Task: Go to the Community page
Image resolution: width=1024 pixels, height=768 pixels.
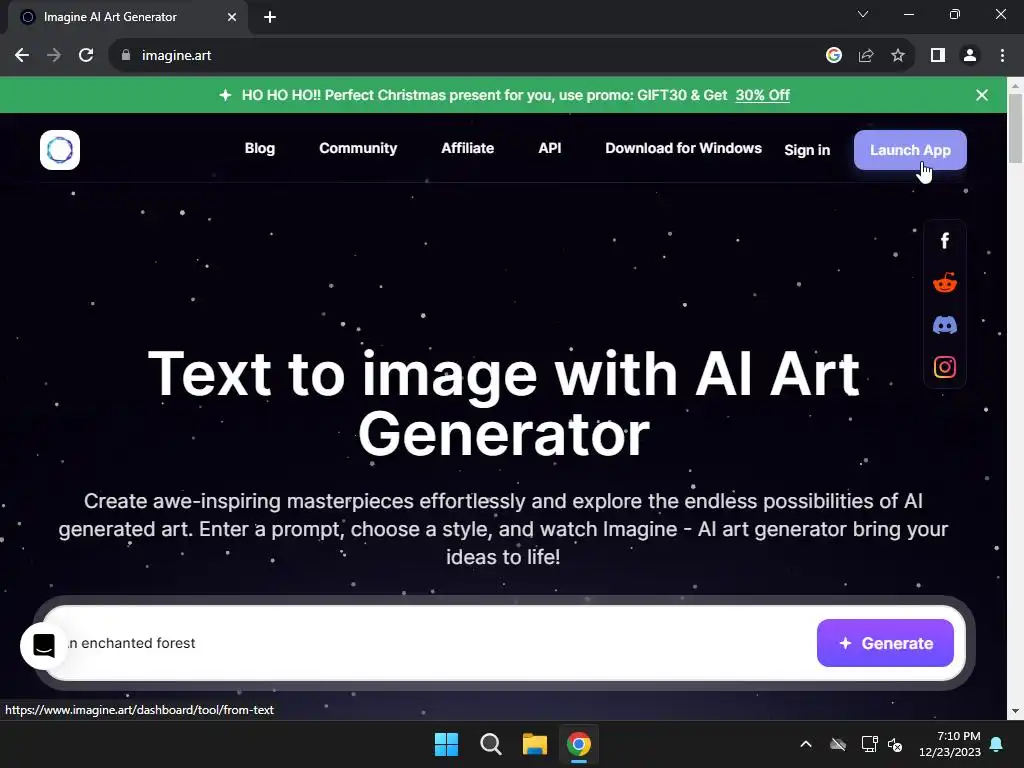Action: coord(358,148)
